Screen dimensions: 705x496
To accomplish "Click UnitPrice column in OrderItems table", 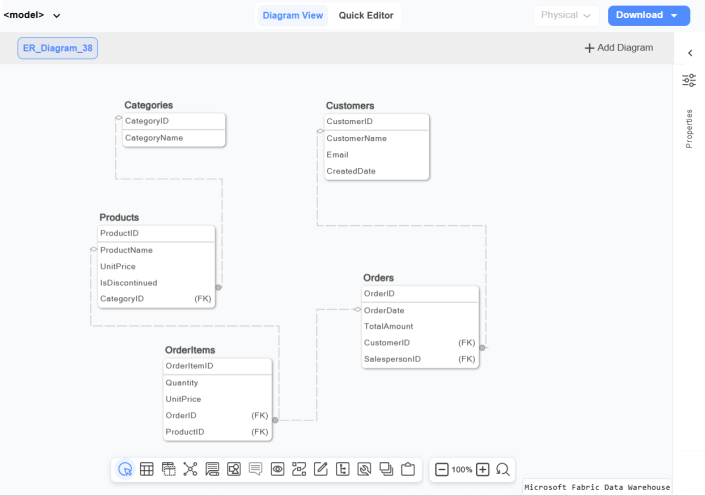I will [x=218, y=399].
